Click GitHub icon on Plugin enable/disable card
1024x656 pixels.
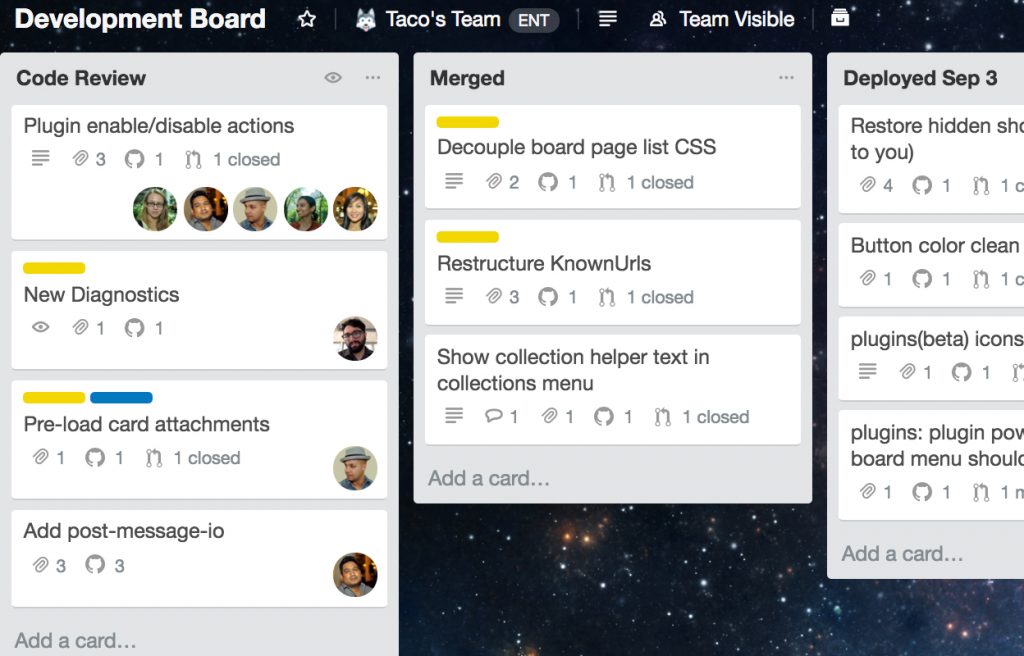(x=134, y=159)
